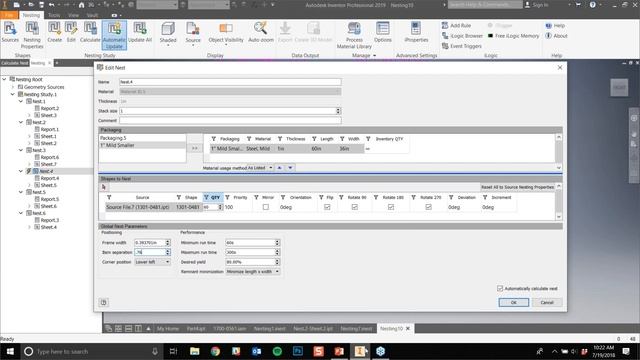Select Packaging.5 in packaging list
640x360 pixels.
[x=142, y=138]
